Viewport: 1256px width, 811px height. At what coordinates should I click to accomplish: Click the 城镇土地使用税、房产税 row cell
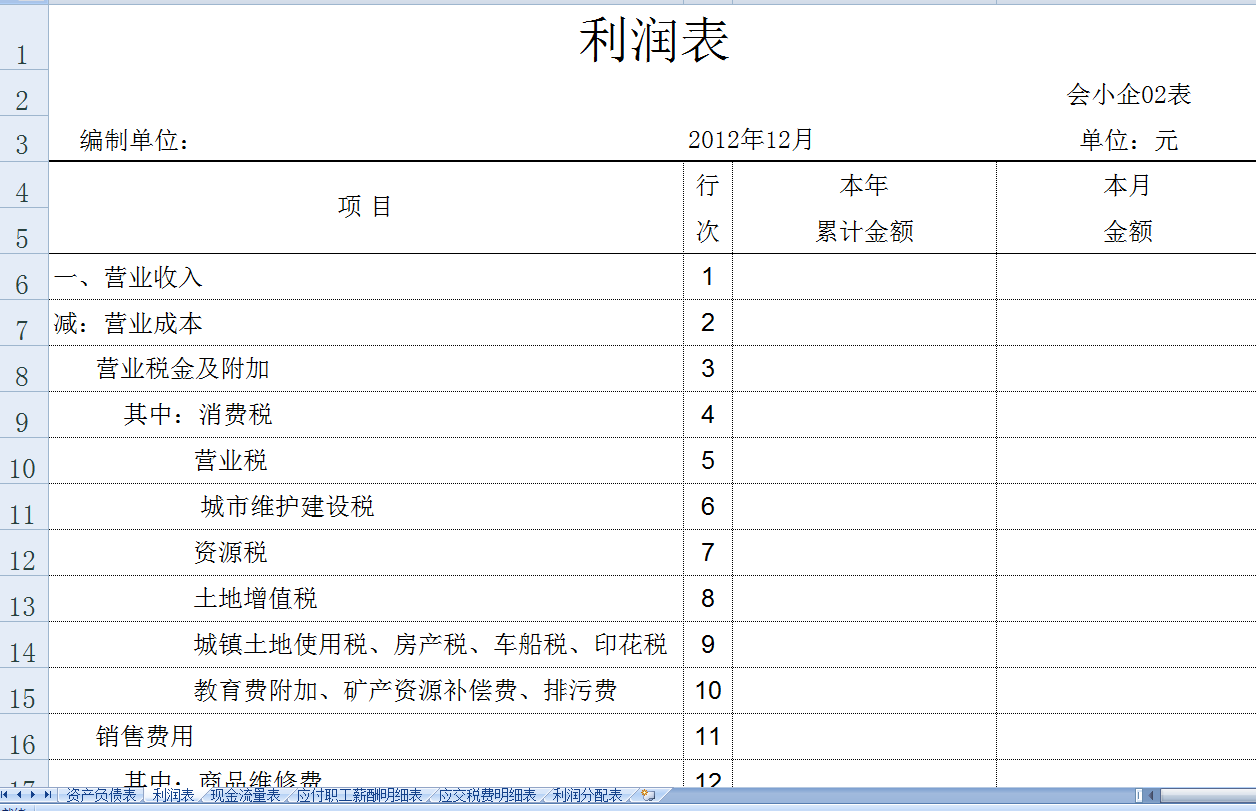tap(366, 645)
